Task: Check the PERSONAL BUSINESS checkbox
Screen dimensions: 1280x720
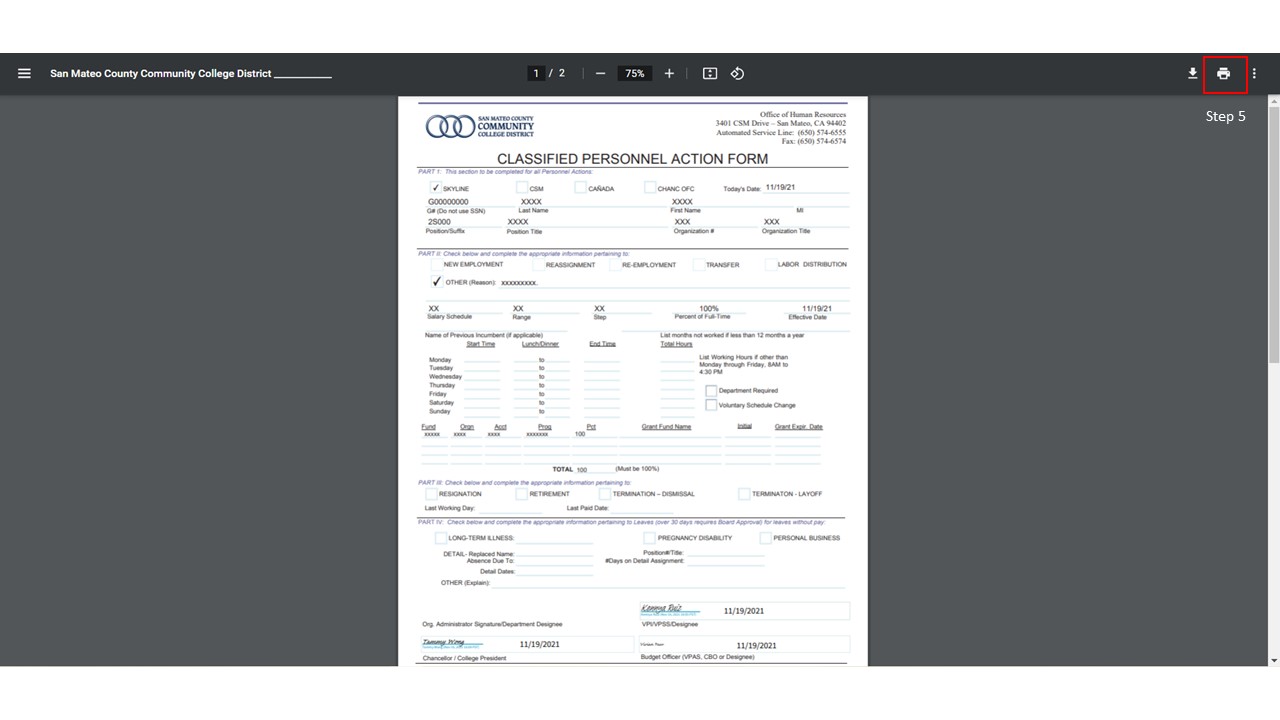Action: click(766, 538)
